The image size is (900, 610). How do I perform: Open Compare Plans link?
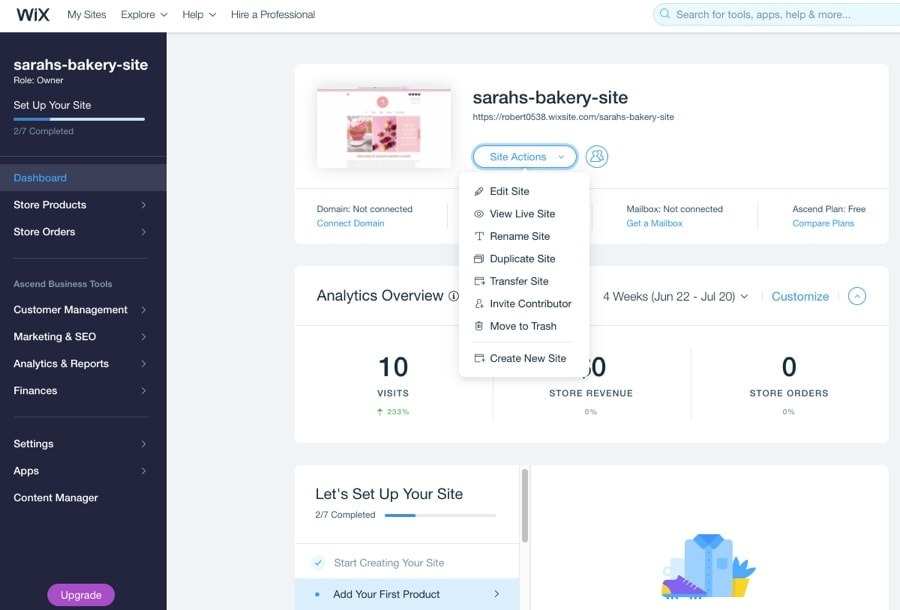pyautogui.click(x=823, y=223)
